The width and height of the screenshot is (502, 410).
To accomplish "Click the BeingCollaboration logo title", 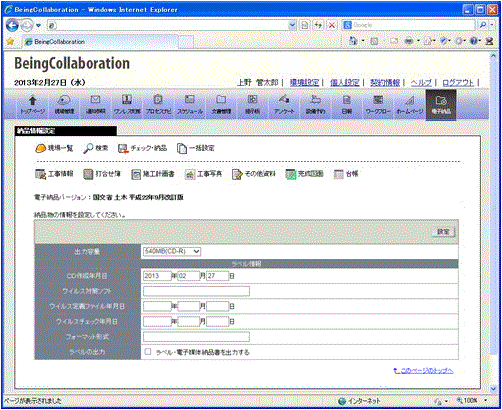I will (x=72, y=64).
